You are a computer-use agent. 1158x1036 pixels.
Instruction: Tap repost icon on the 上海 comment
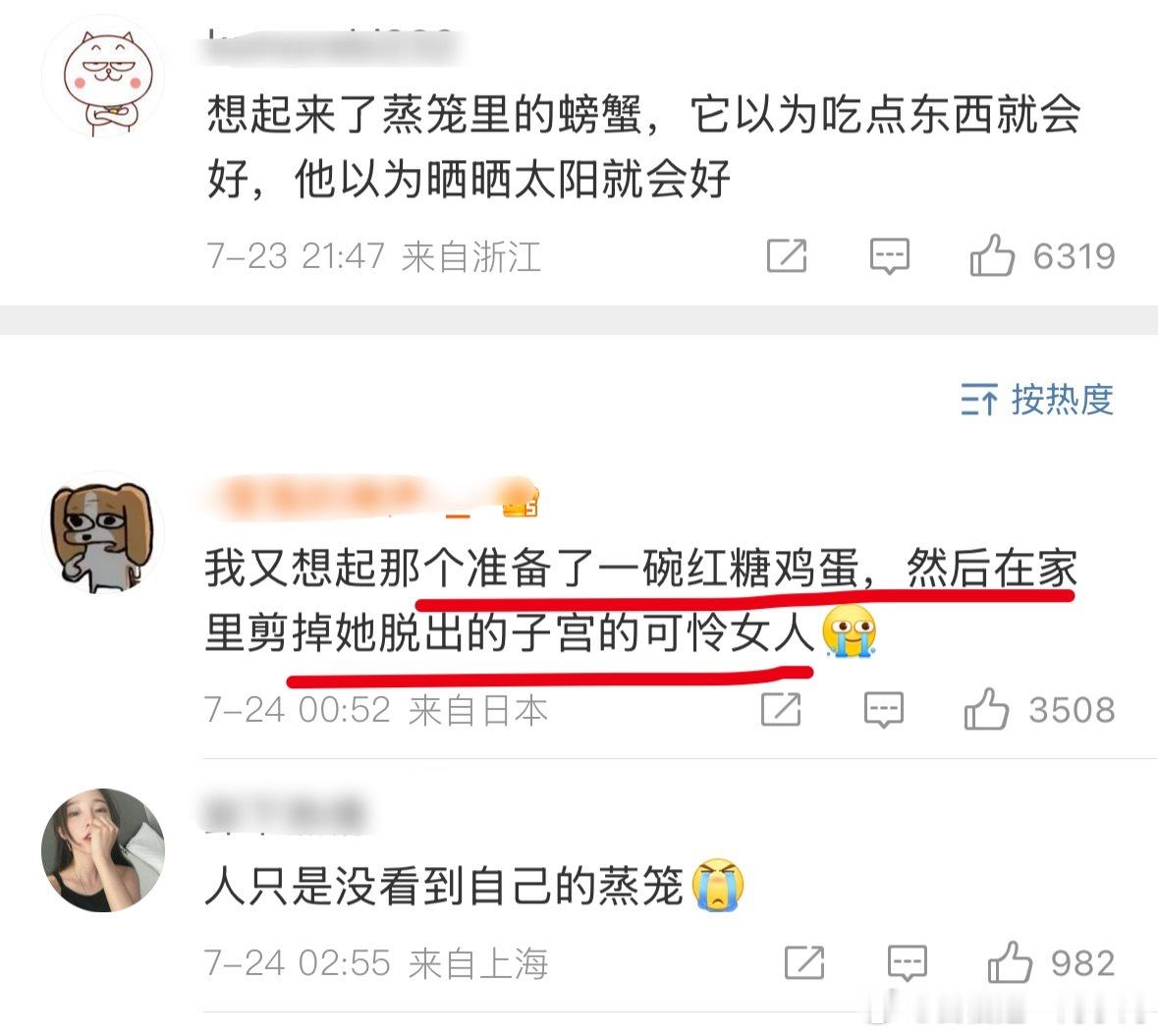[804, 963]
